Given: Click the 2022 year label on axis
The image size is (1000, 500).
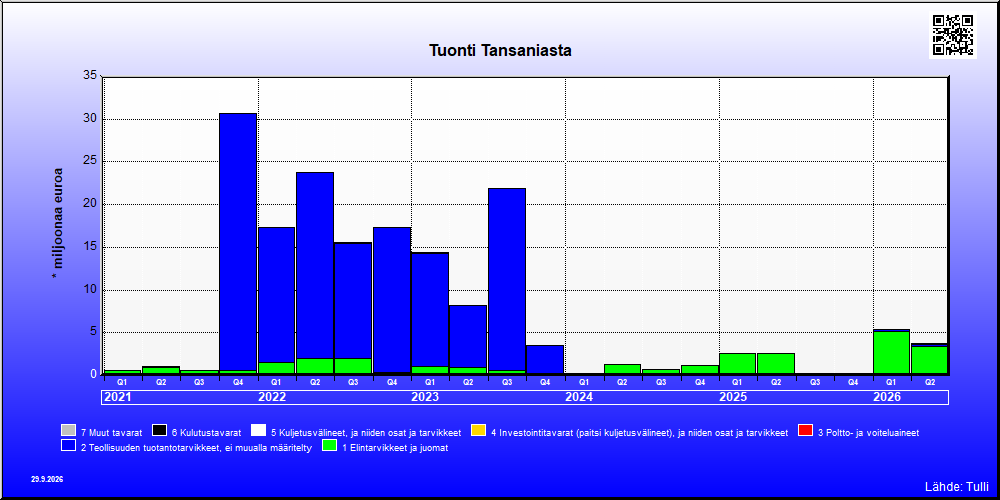Looking at the screenshot, I should (x=272, y=397).
